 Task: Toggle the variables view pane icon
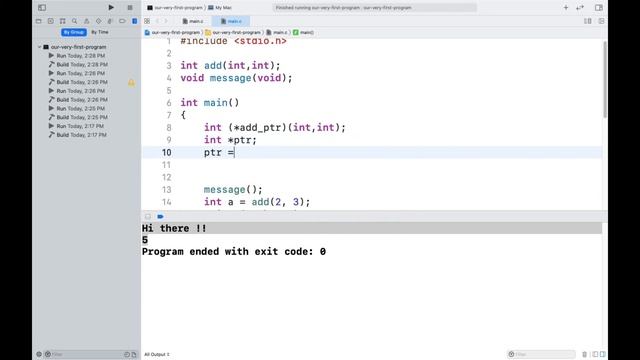point(595,354)
